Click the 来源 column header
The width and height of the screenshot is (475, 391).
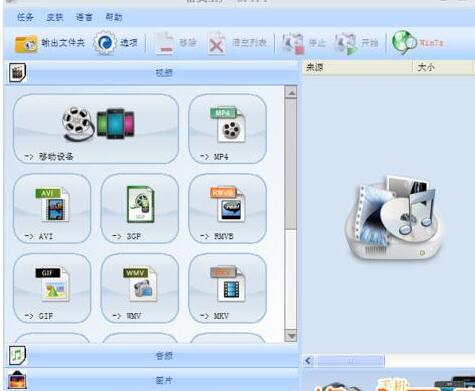pyautogui.click(x=357, y=67)
